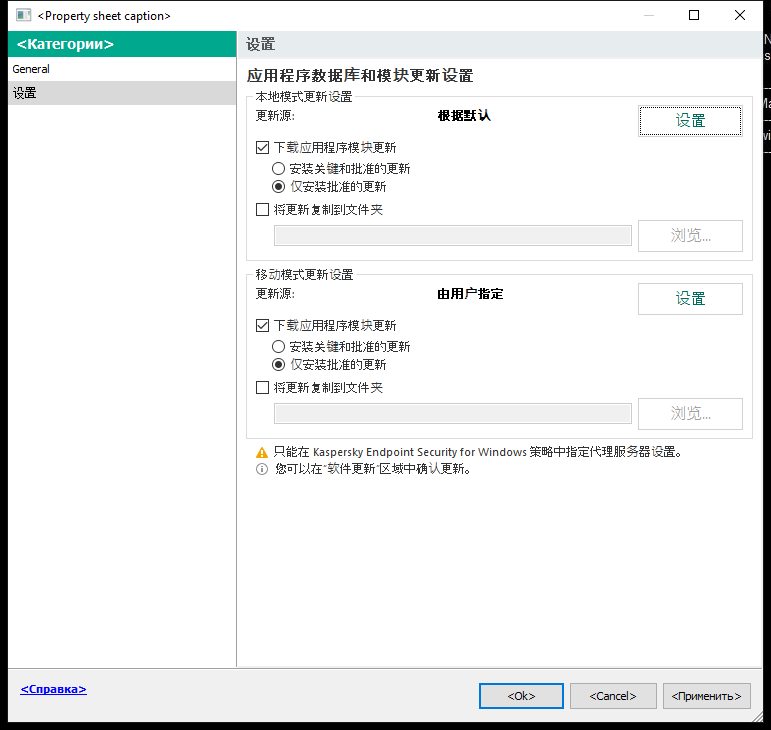The image size is (771, 730).
Task: Click the 根据默认 update source value
Action: coord(464,116)
